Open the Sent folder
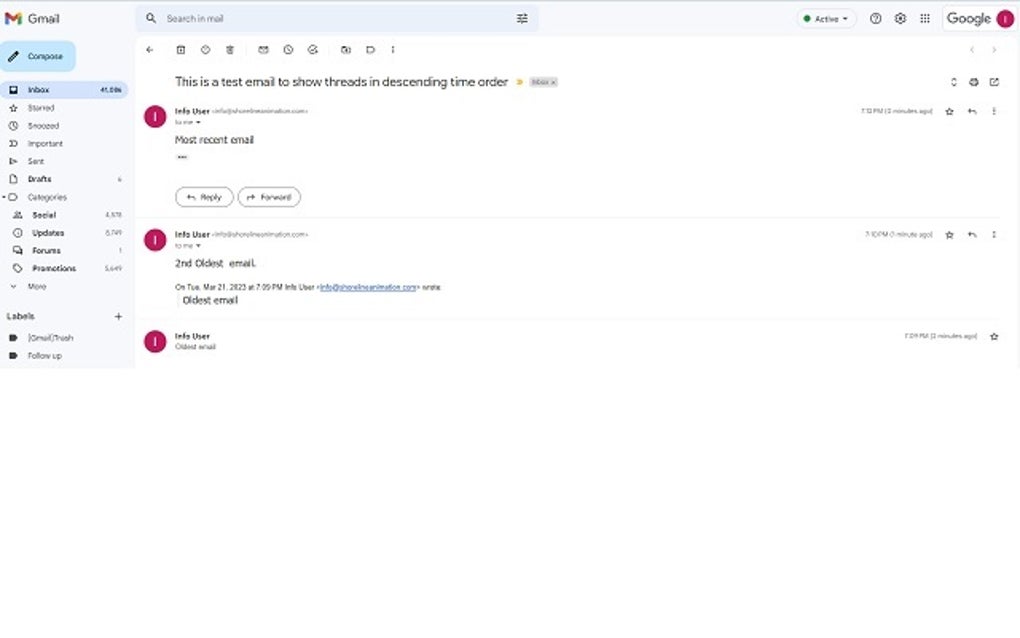 (36, 161)
